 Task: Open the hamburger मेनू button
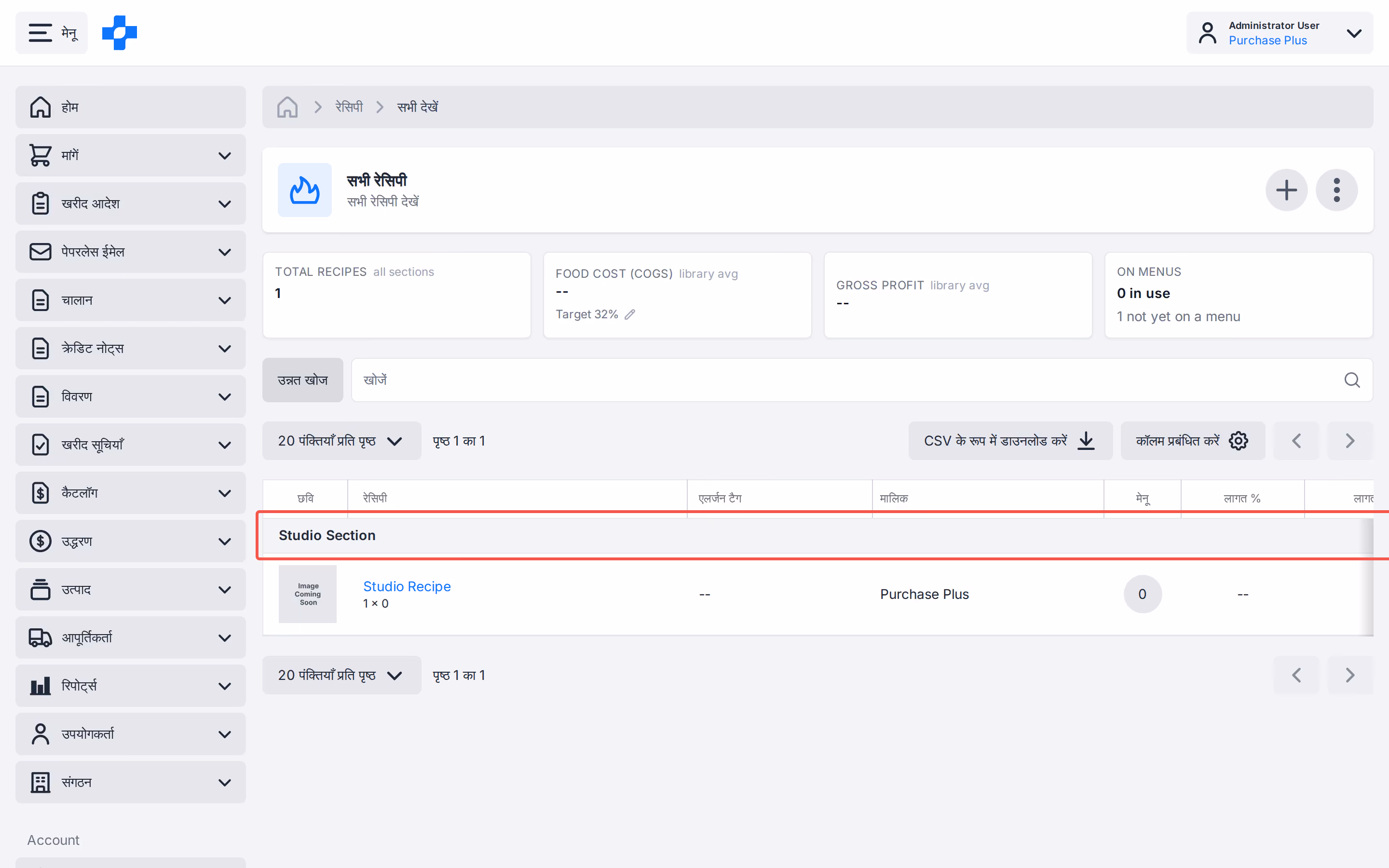click(x=52, y=33)
